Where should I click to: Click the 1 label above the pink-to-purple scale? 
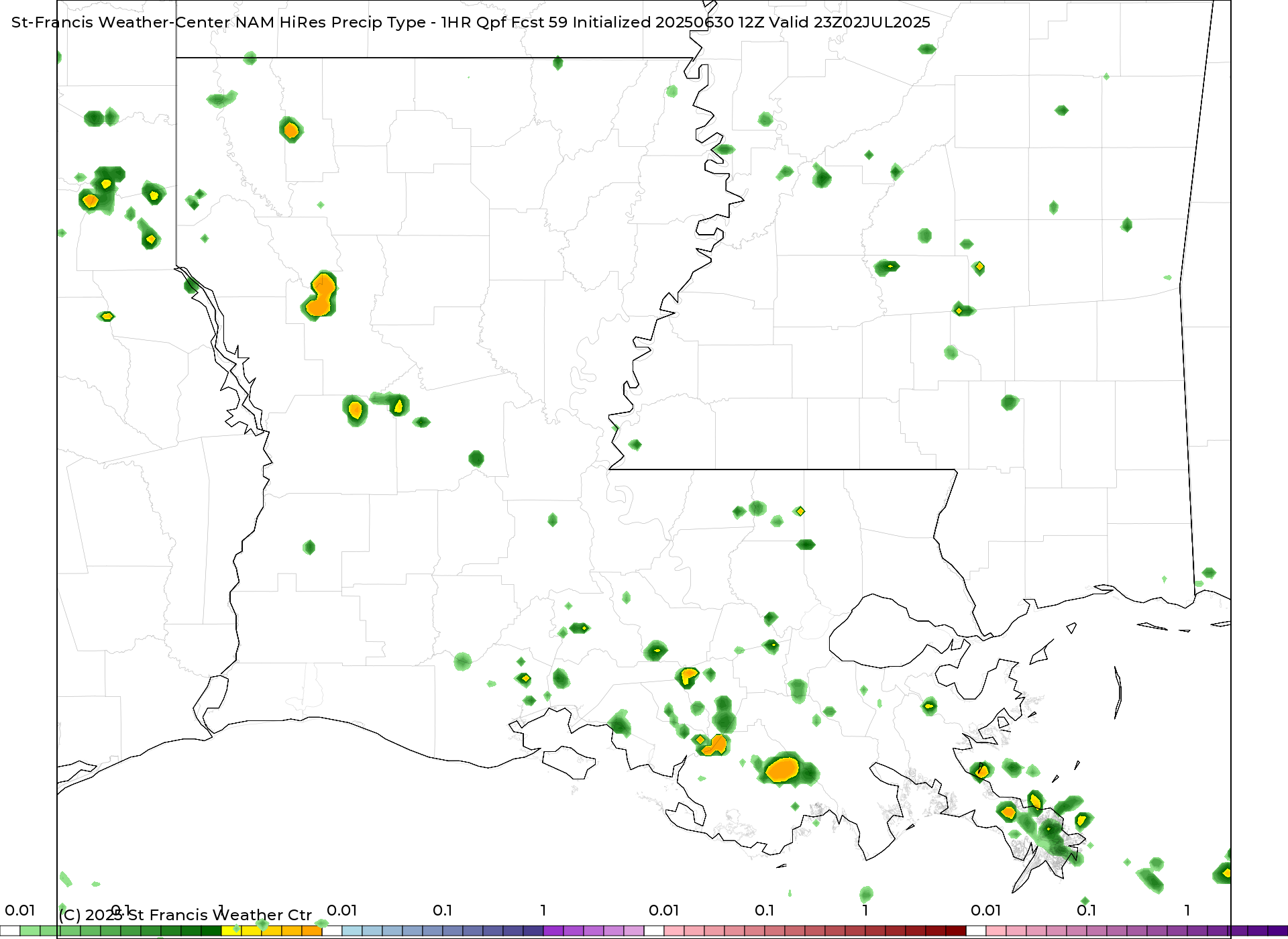click(1187, 910)
